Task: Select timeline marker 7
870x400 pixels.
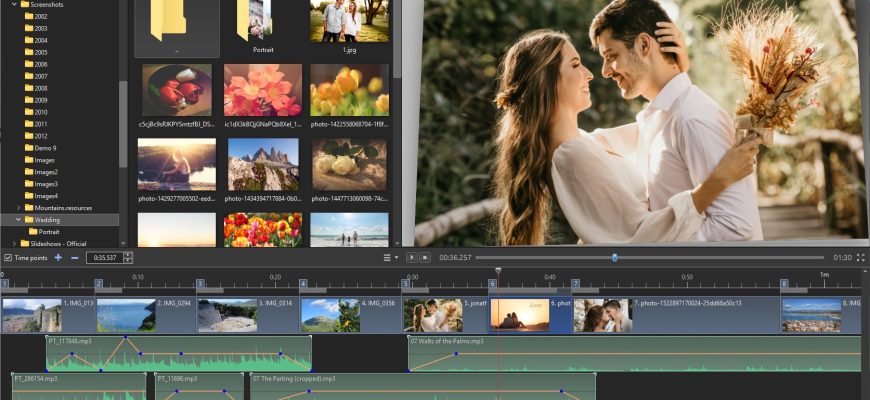Action: pos(575,283)
